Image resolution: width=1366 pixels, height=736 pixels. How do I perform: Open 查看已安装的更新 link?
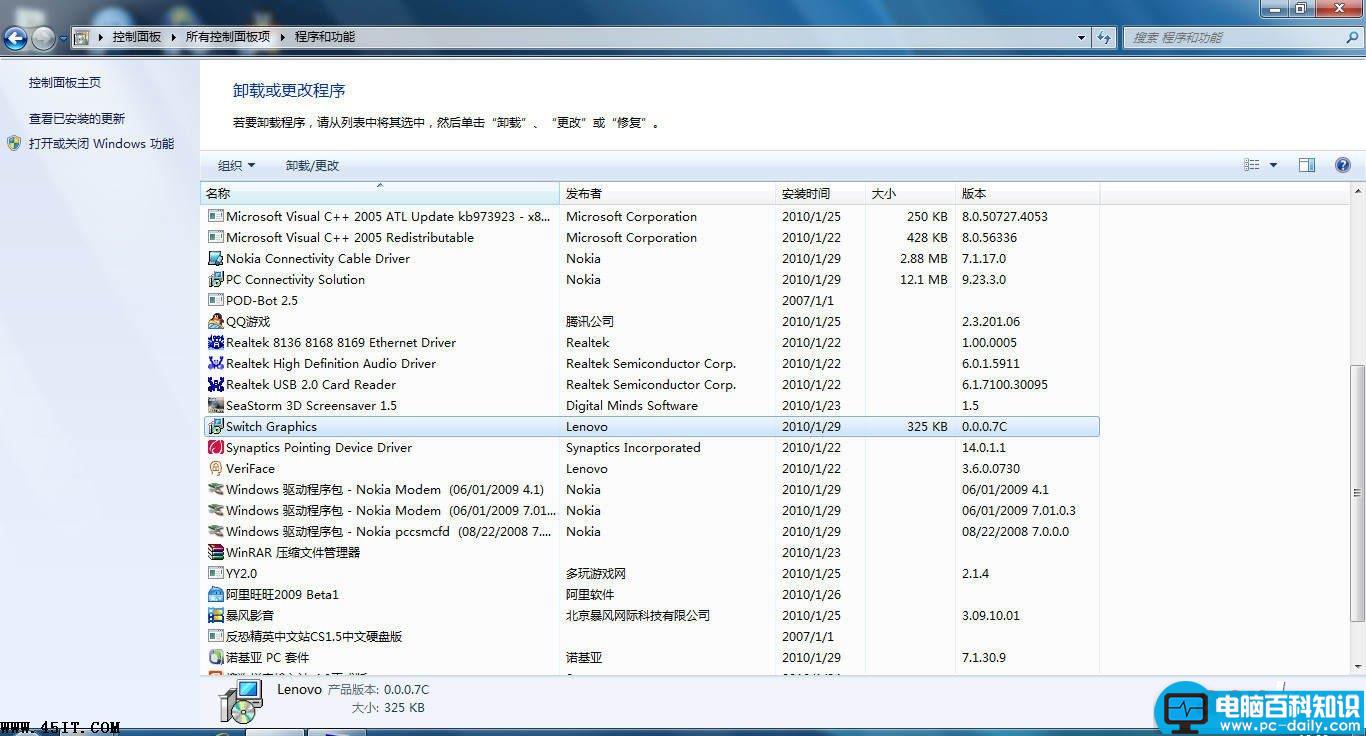click(x=77, y=118)
